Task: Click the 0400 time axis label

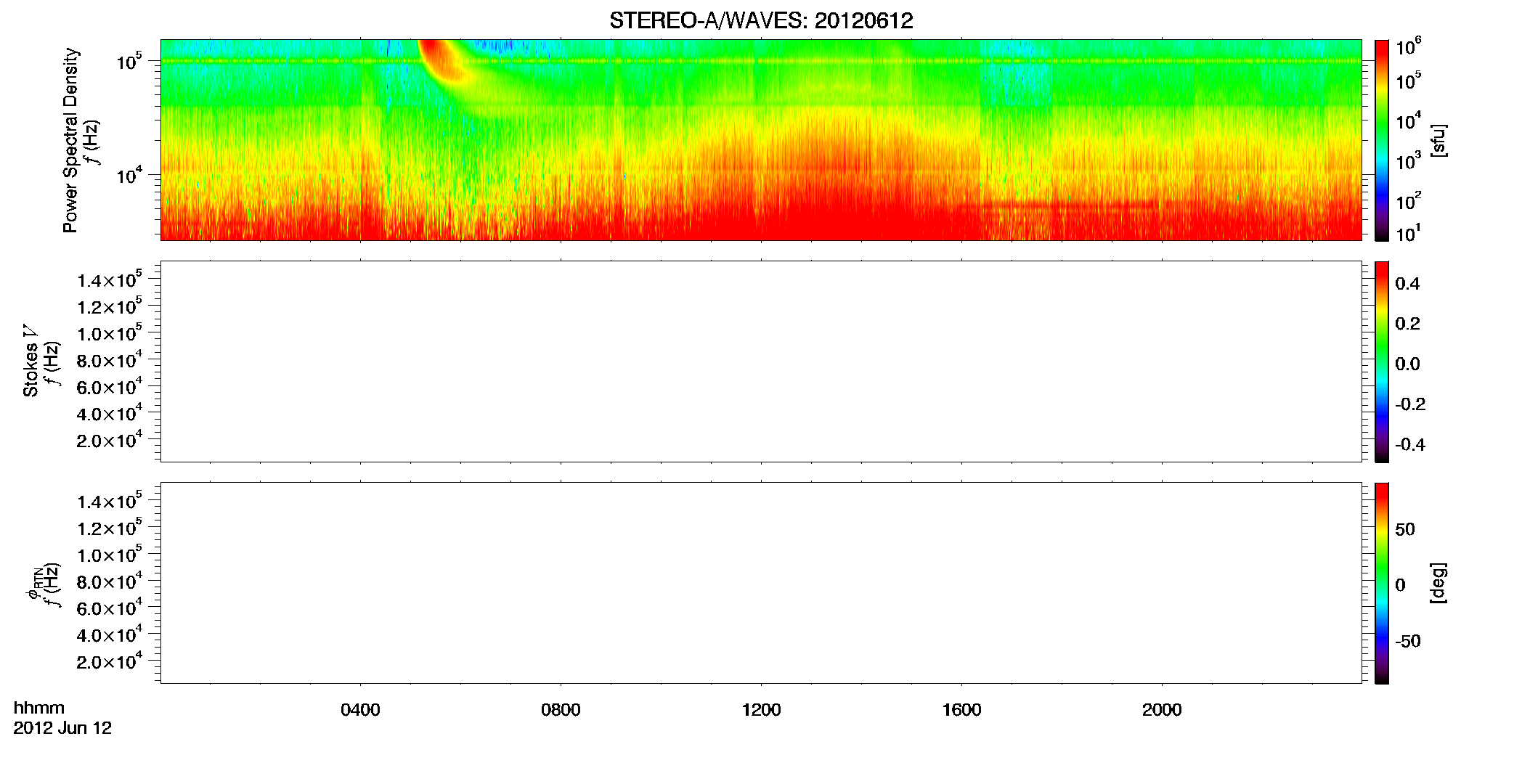Action: pyautogui.click(x=360, y=710)
